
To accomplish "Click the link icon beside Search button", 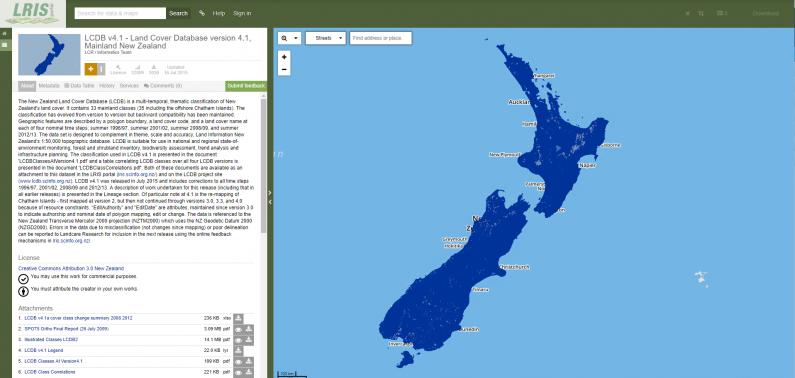I will click(x=202, y=14).
